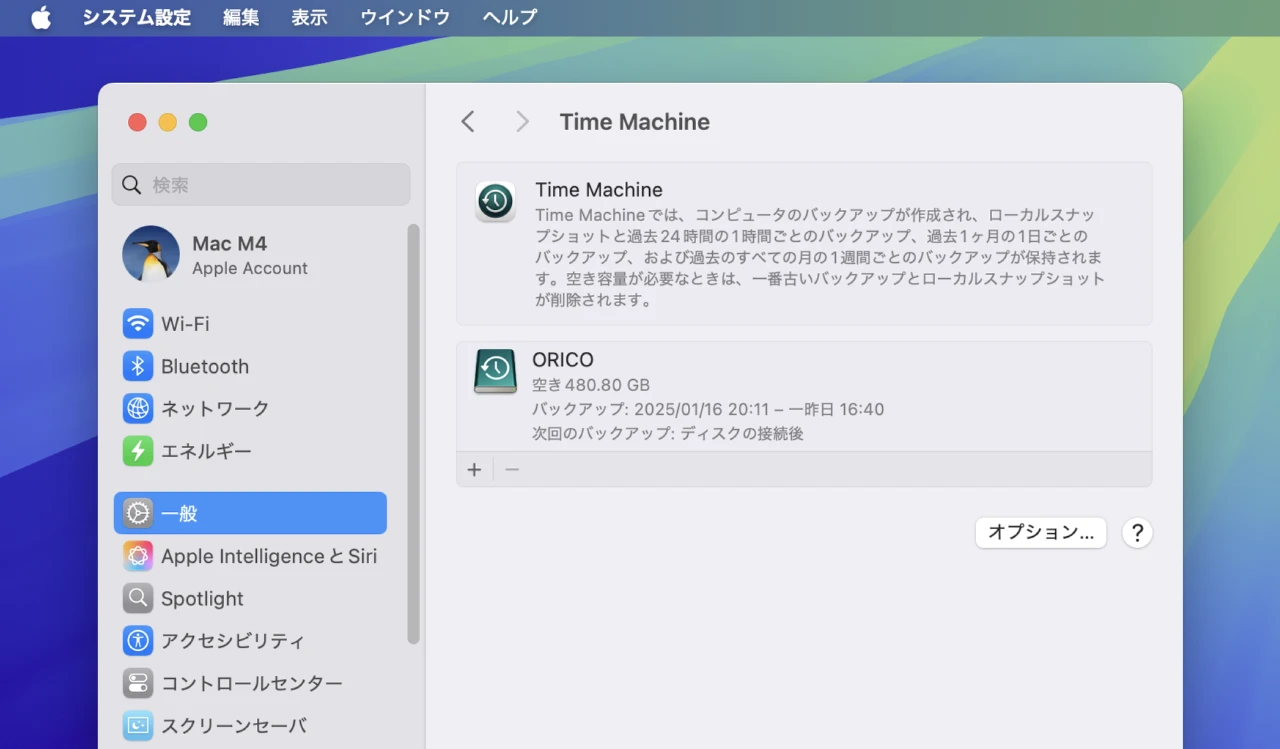Open the システム設定 menu
The width and height of the screenshot is (1280, 749).
136,17
